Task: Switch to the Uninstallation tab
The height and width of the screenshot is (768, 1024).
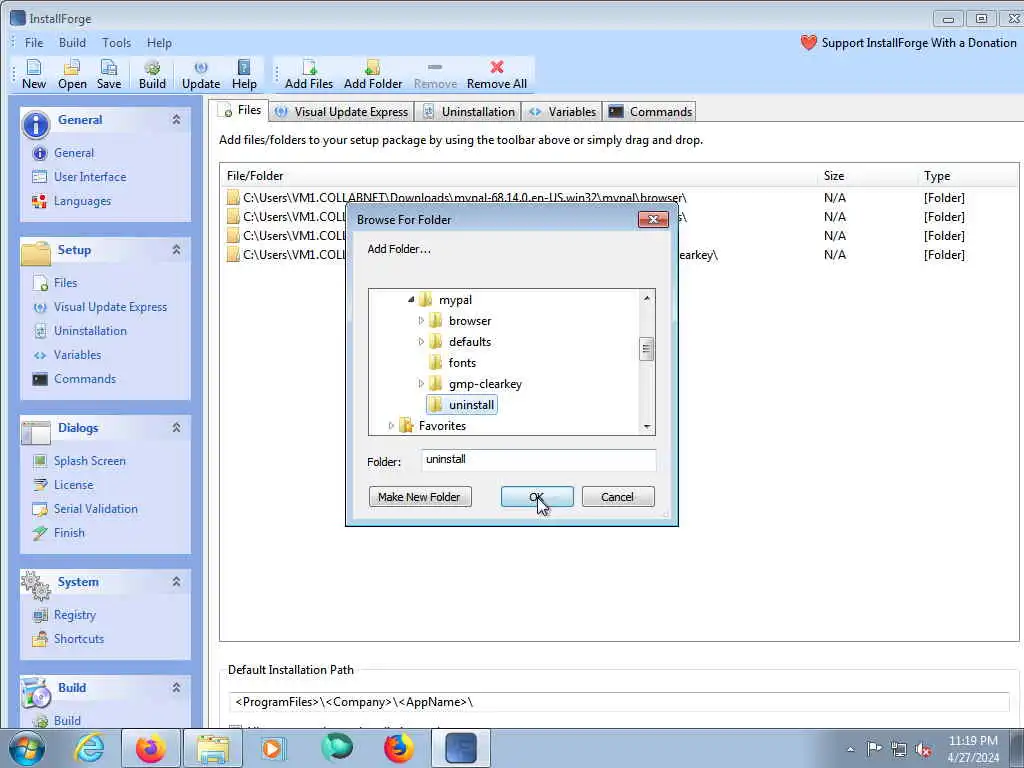Action: pos(468,112)
